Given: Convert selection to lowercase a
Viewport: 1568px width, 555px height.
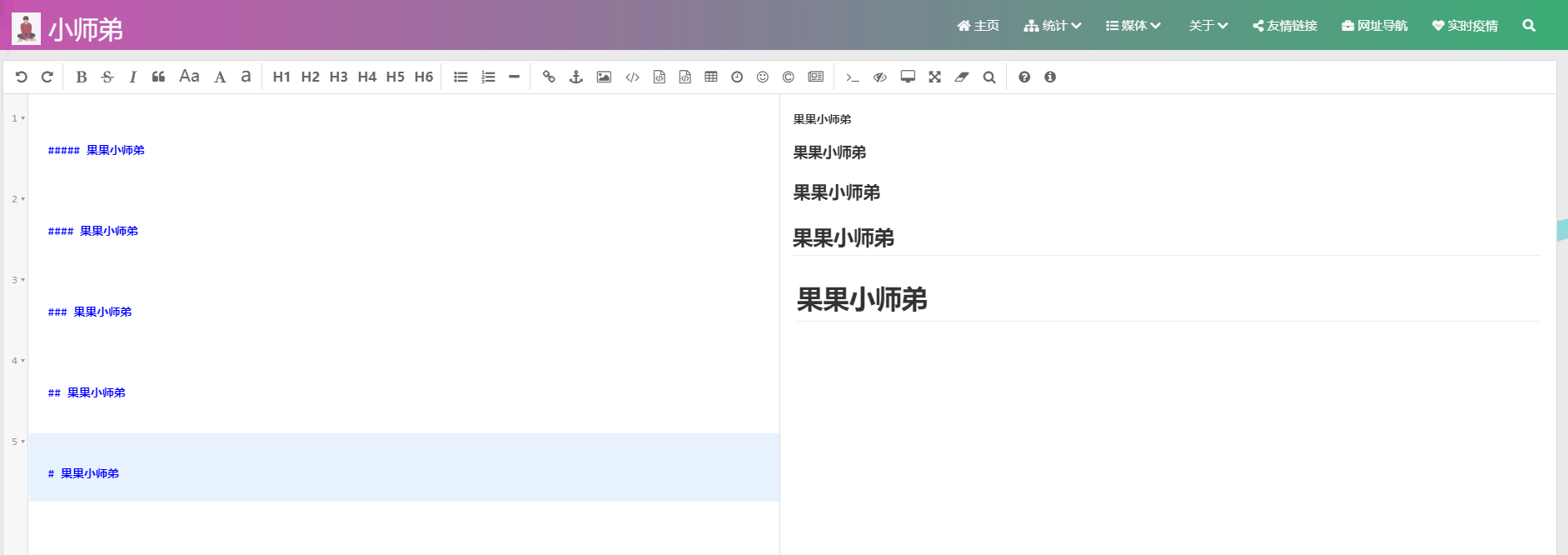Looking at the screenshot, I should (x=246, y=77).
